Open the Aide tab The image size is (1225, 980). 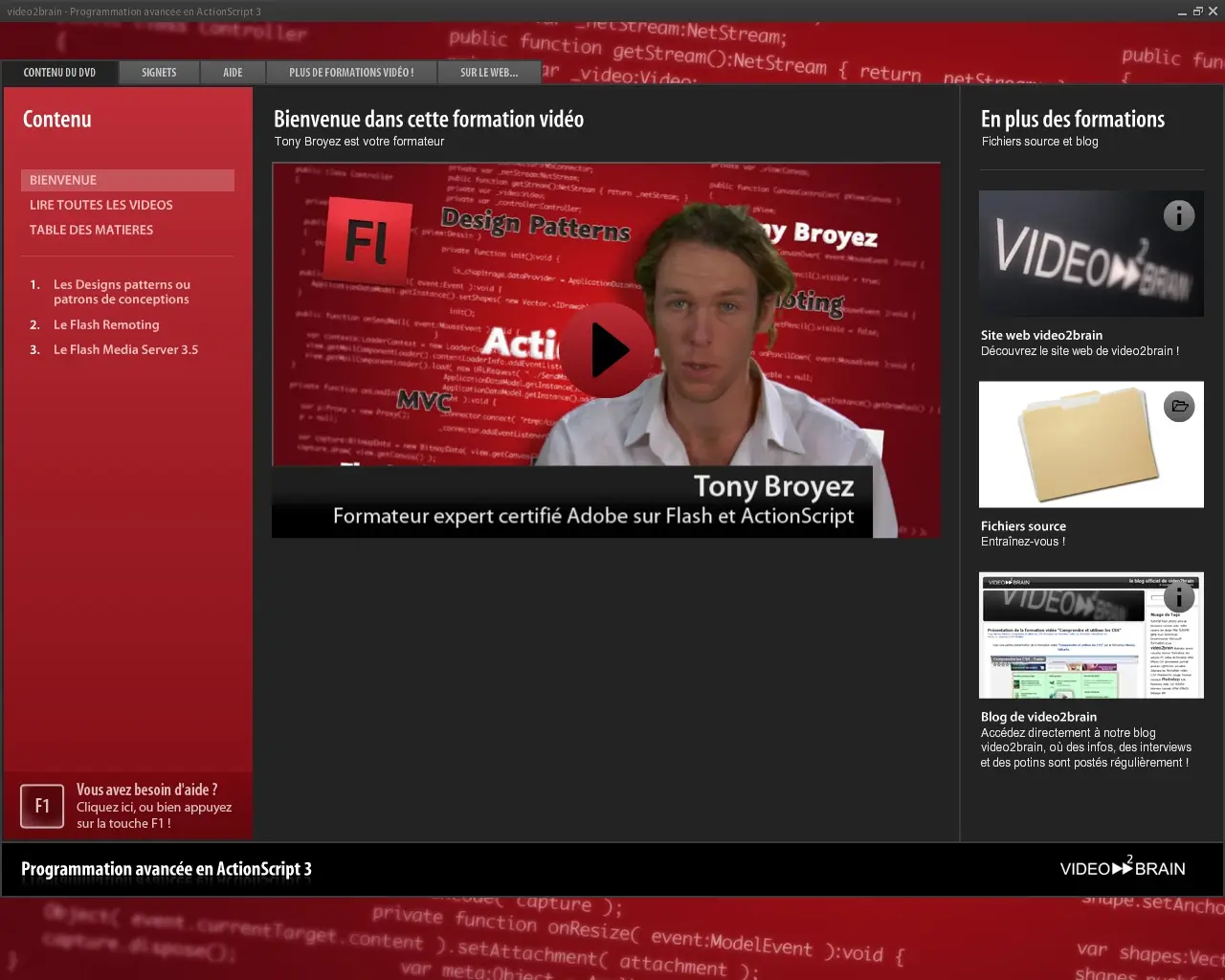(233, 73)
